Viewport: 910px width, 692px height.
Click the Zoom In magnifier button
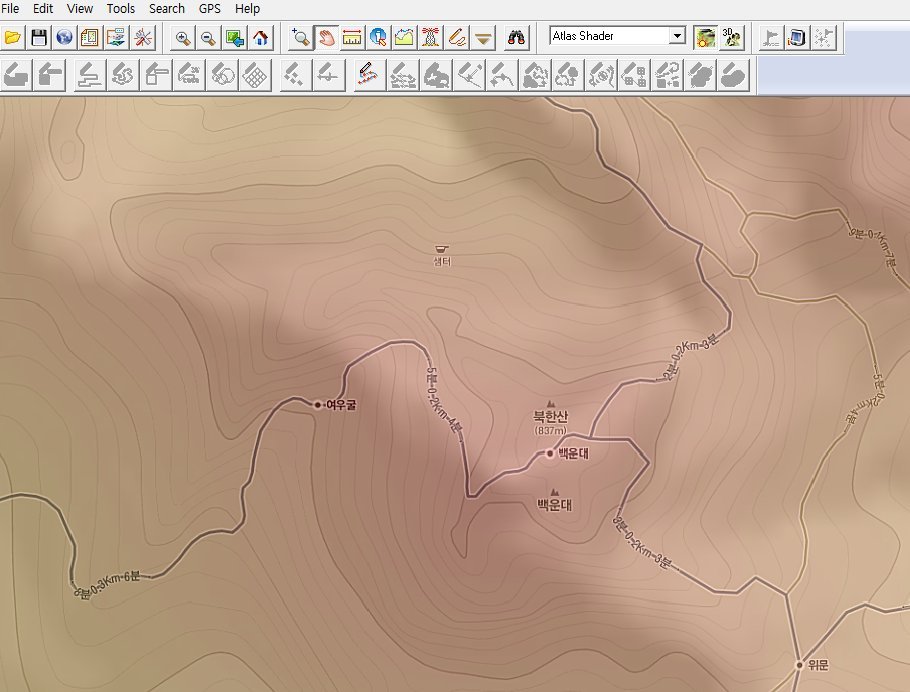(x=183, y=38)
